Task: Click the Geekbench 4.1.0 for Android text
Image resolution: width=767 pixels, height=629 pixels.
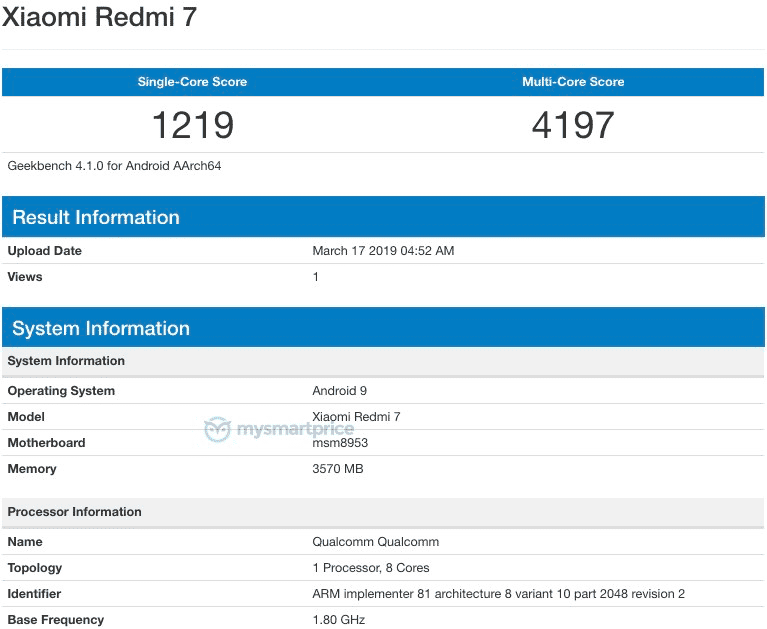Action: point(114,166)
